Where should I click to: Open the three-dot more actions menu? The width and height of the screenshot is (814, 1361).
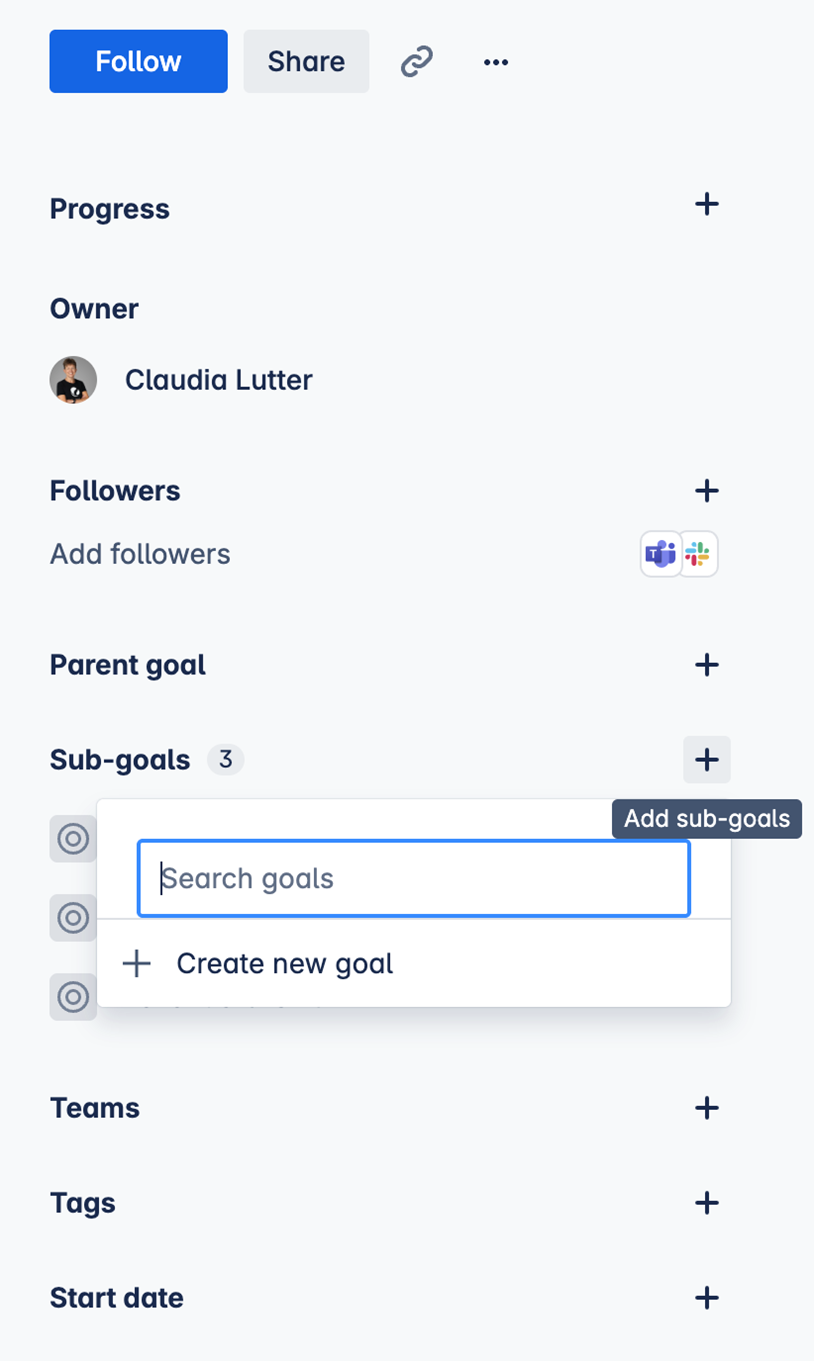[496, 62]
